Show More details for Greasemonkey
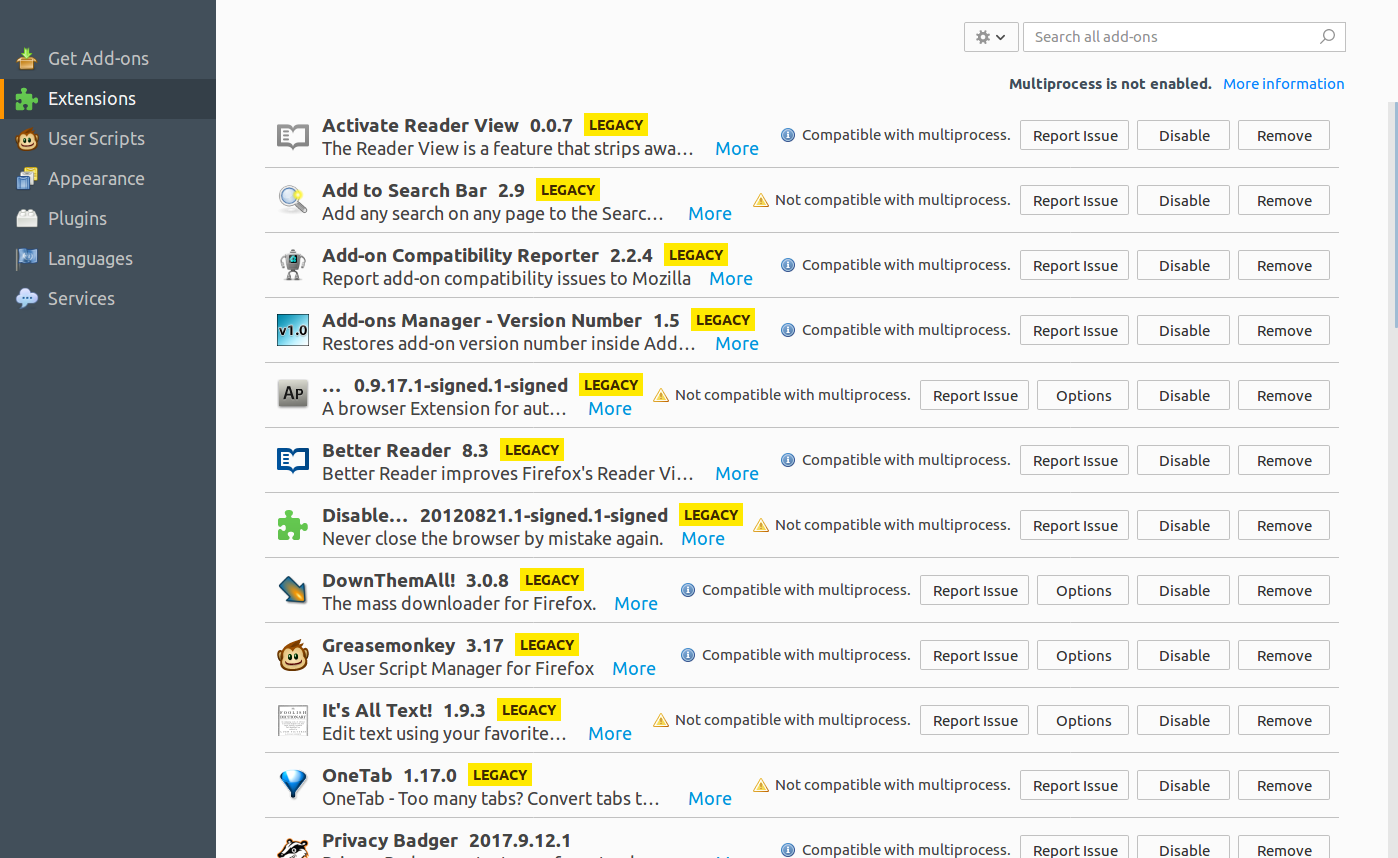Image resolution: width=1398 pixels, height=858 pixels. point(634,669)
